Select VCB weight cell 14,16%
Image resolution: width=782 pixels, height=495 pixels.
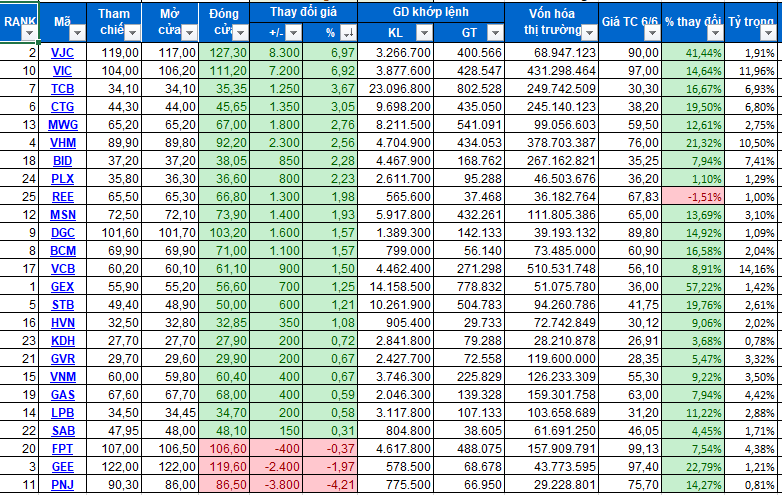753,269
